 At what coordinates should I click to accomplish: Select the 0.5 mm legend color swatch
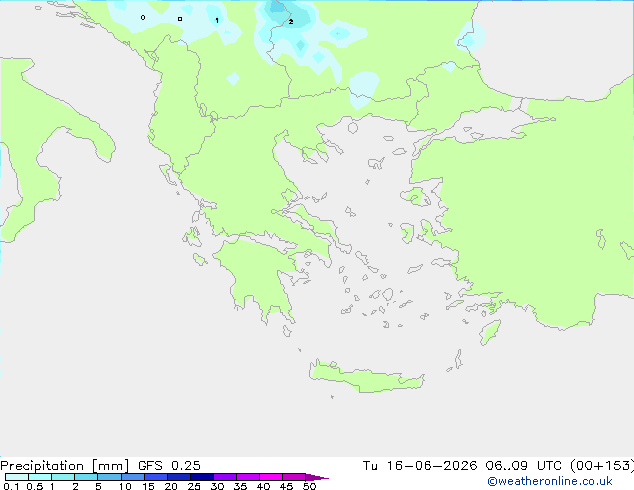[x=40, y=477]
